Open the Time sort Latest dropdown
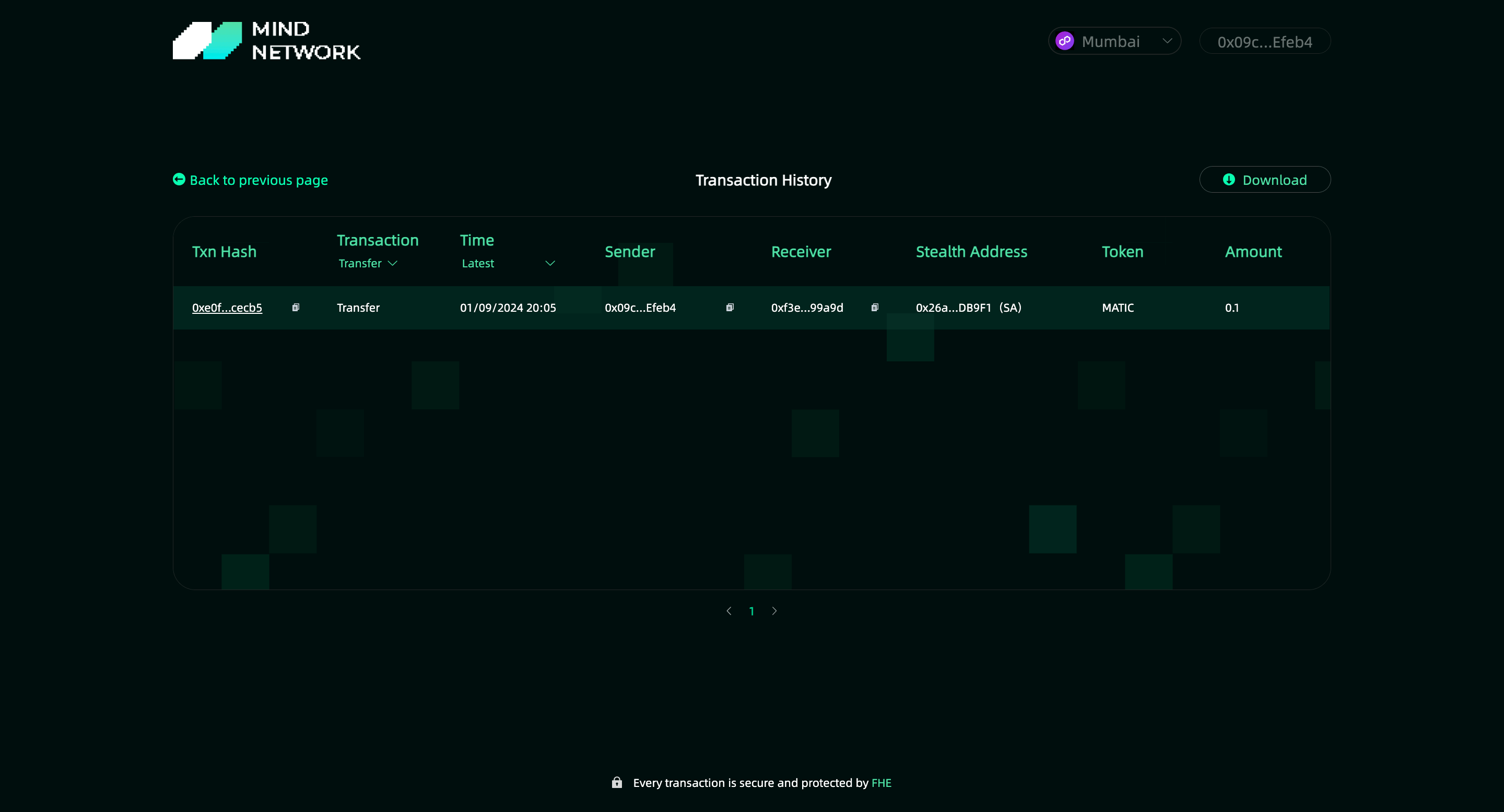The image size is (1504, 812). point(508,263)
